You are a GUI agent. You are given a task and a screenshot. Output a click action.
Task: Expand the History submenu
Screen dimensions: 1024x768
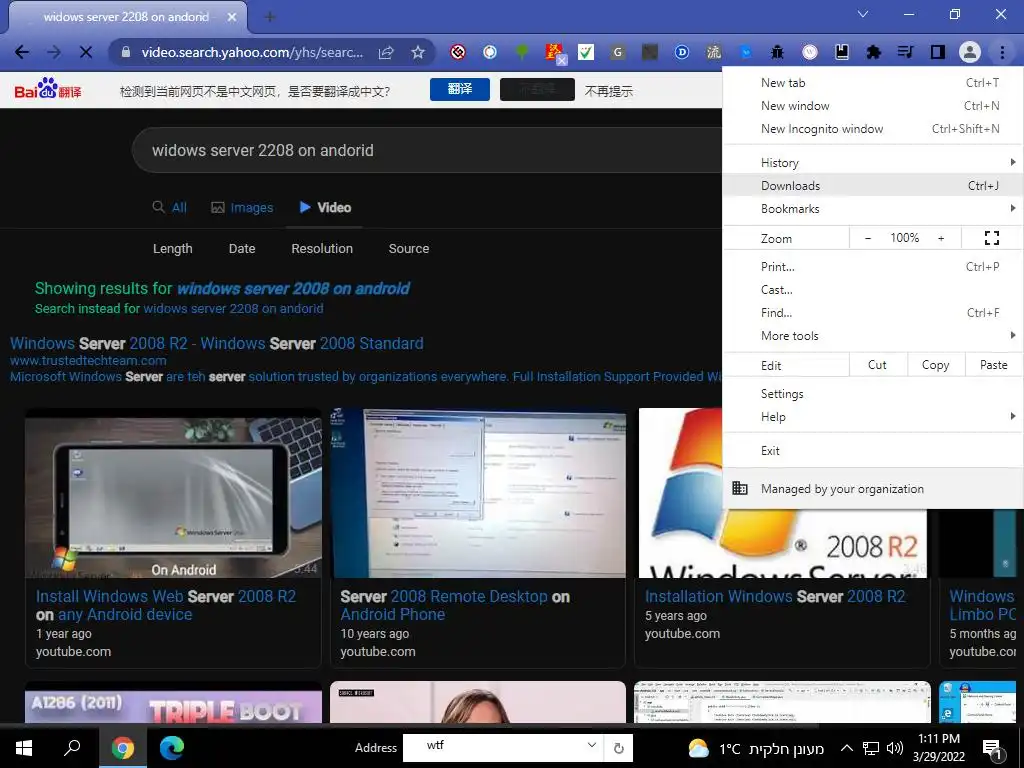872,163
